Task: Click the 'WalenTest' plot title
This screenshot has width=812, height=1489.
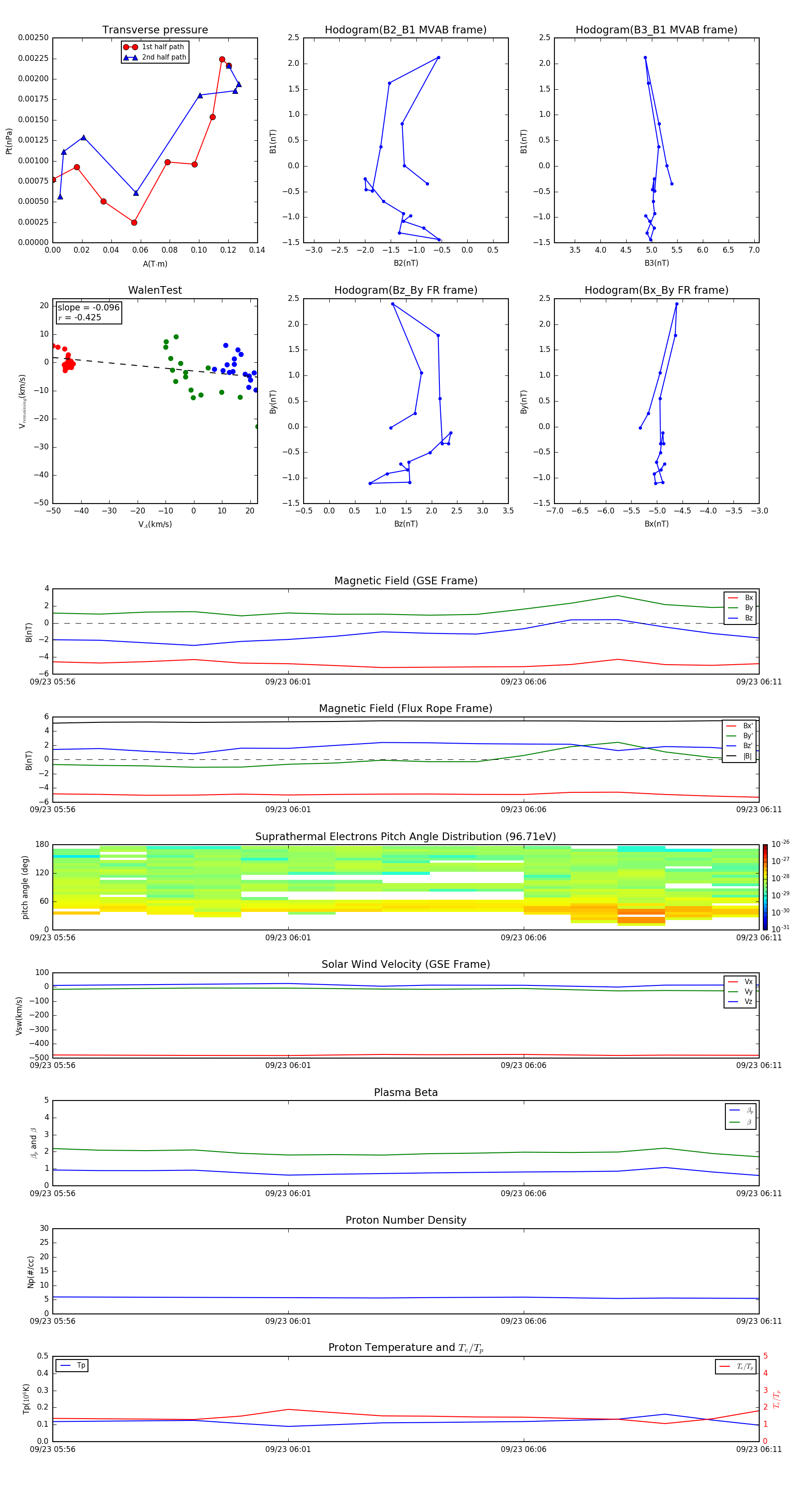Action: (155, 290)
